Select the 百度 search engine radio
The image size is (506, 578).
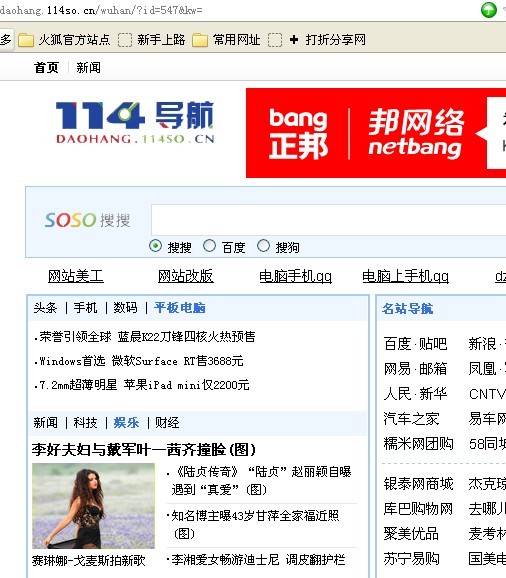pyautogui.click(x=209, y=246)
